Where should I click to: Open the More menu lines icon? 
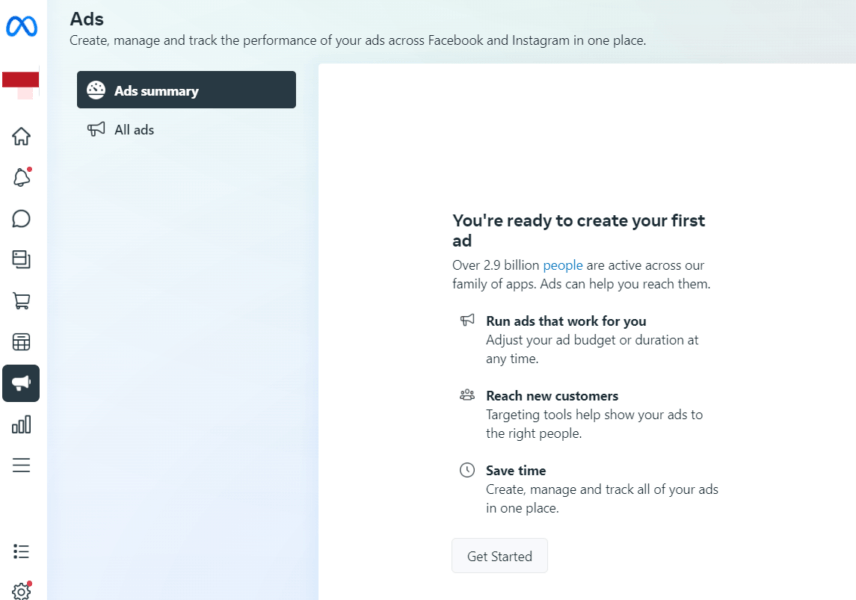point(21,464)
